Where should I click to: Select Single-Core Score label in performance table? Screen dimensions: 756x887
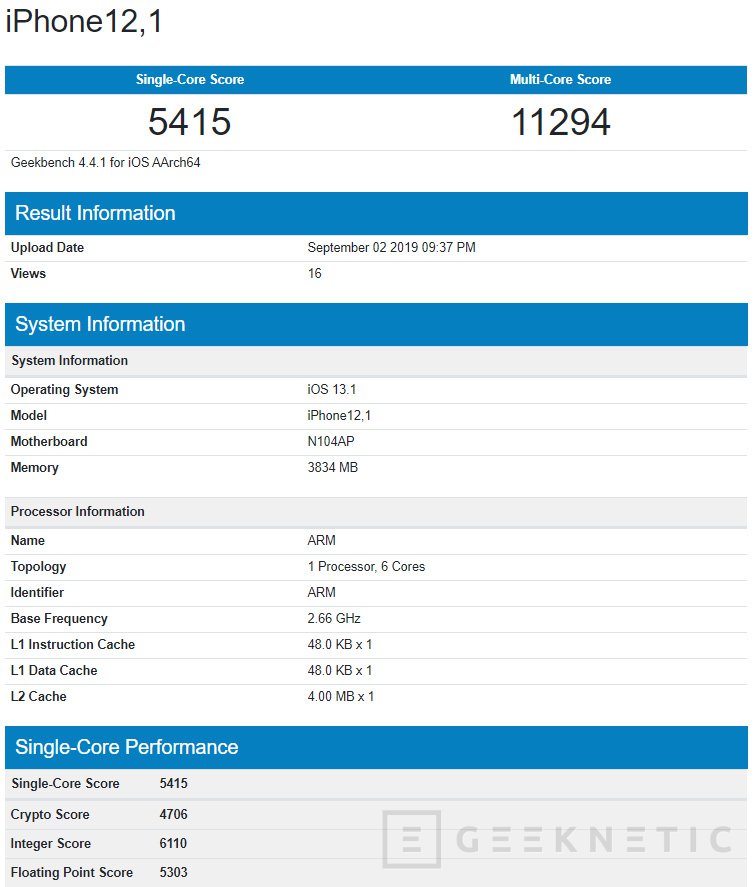(x=65, y=784)
